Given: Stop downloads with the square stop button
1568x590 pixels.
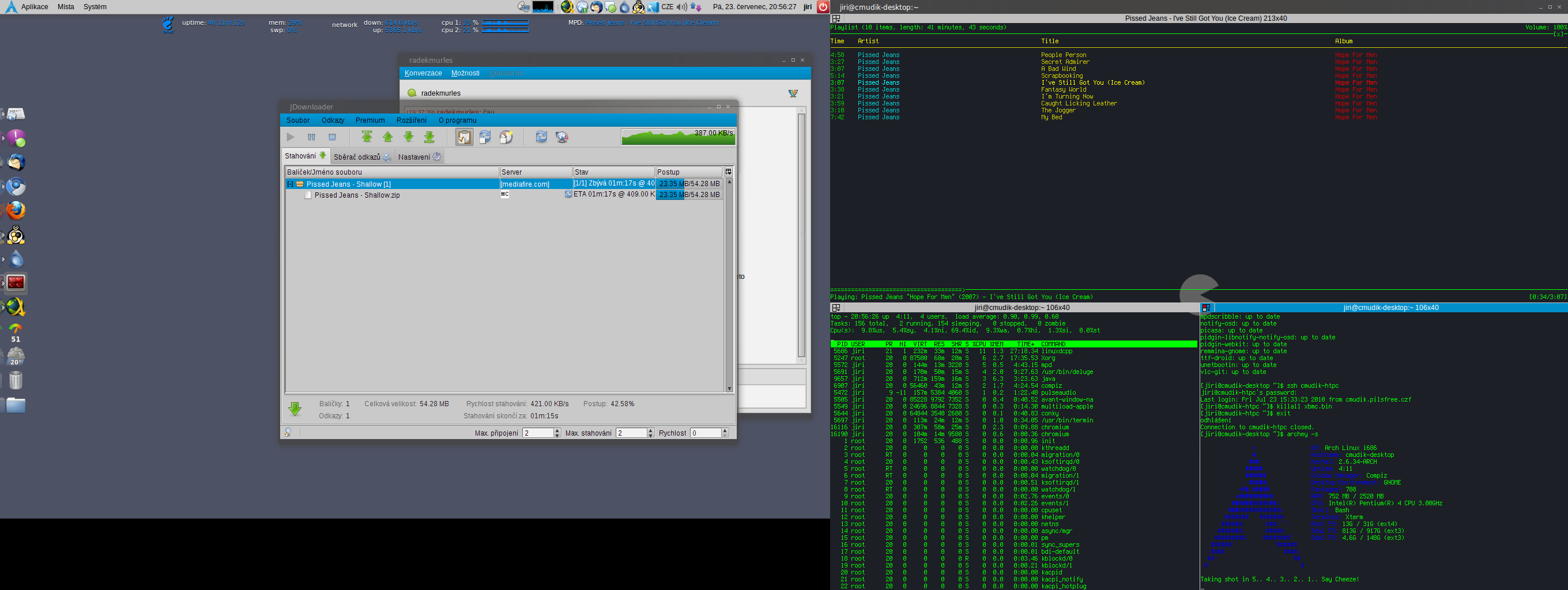Looking at the screenshot, I should [x=331, y=138].
